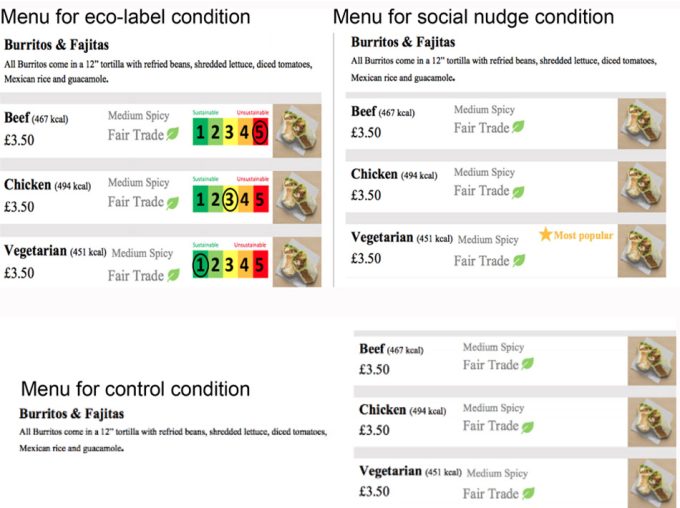
Task: Click Fair Trade leaf for Vegetarian in eco-label menu
Action: click(x=172, y=275)
